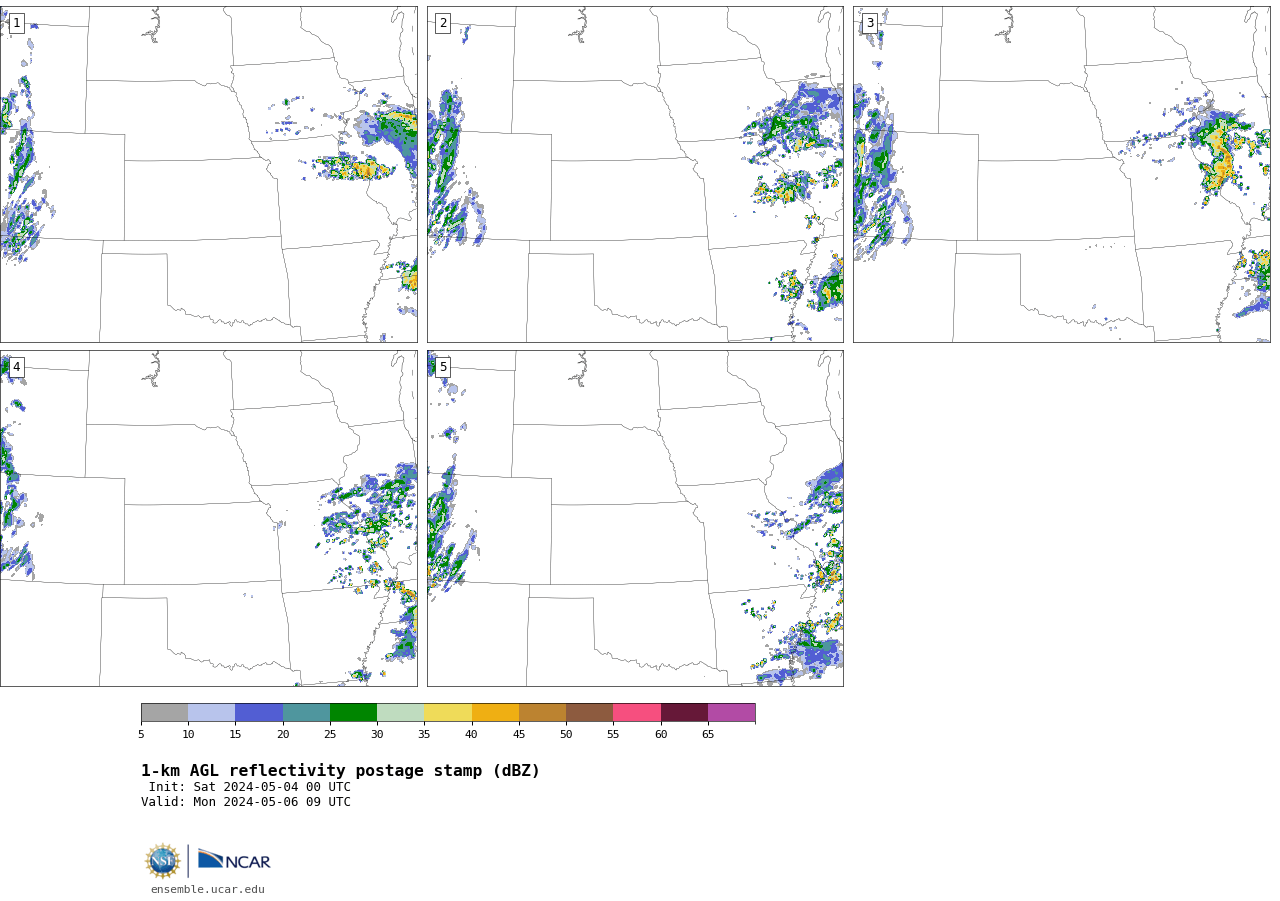Click the colorbar tick label 65
The width and height of the screenshot is (1280, 901).
click(708, 735)
